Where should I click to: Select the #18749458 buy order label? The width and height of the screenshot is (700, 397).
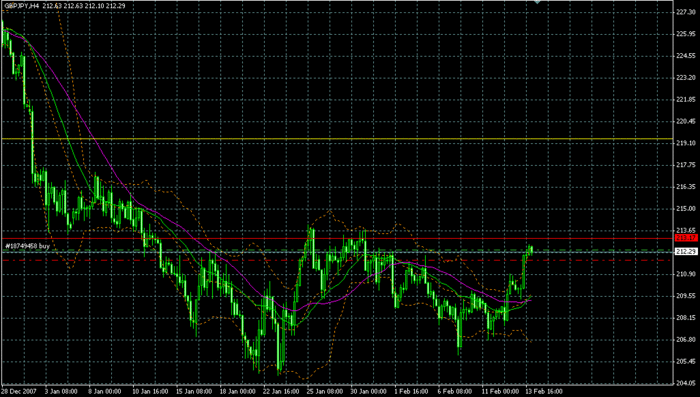[x=27, y=246]
